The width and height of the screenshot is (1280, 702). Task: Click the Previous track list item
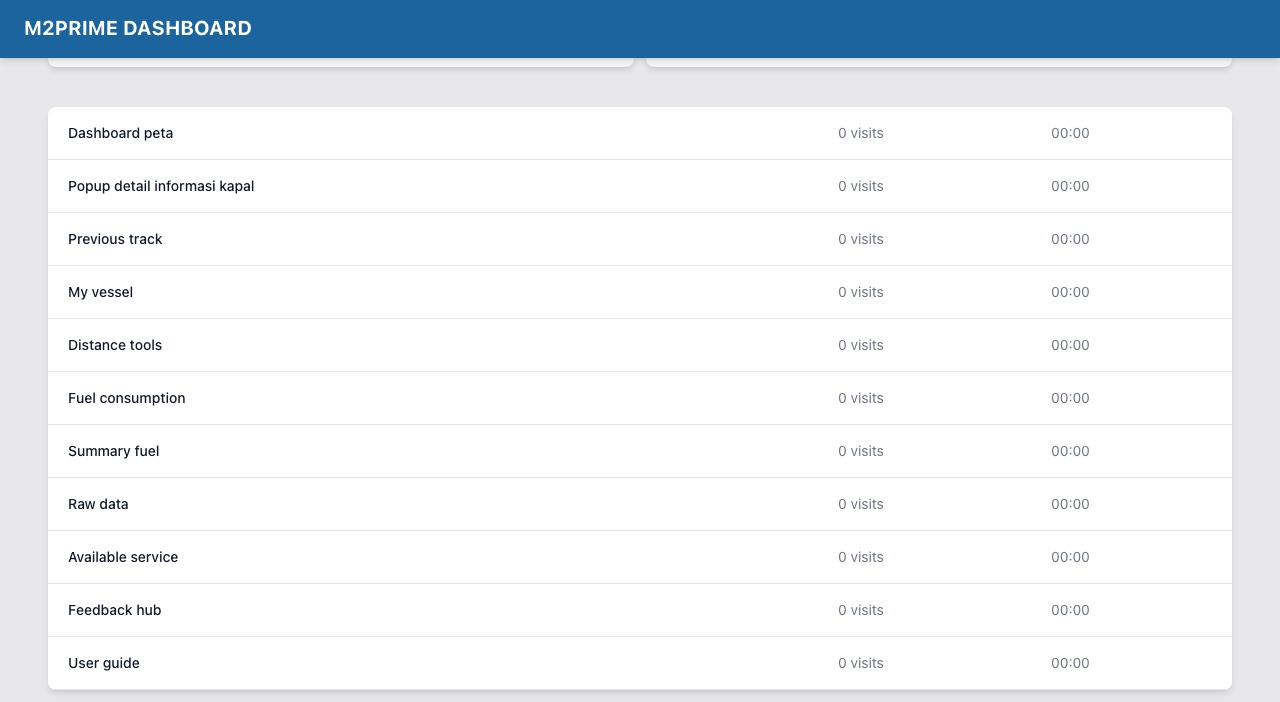[x=115, y=239]
